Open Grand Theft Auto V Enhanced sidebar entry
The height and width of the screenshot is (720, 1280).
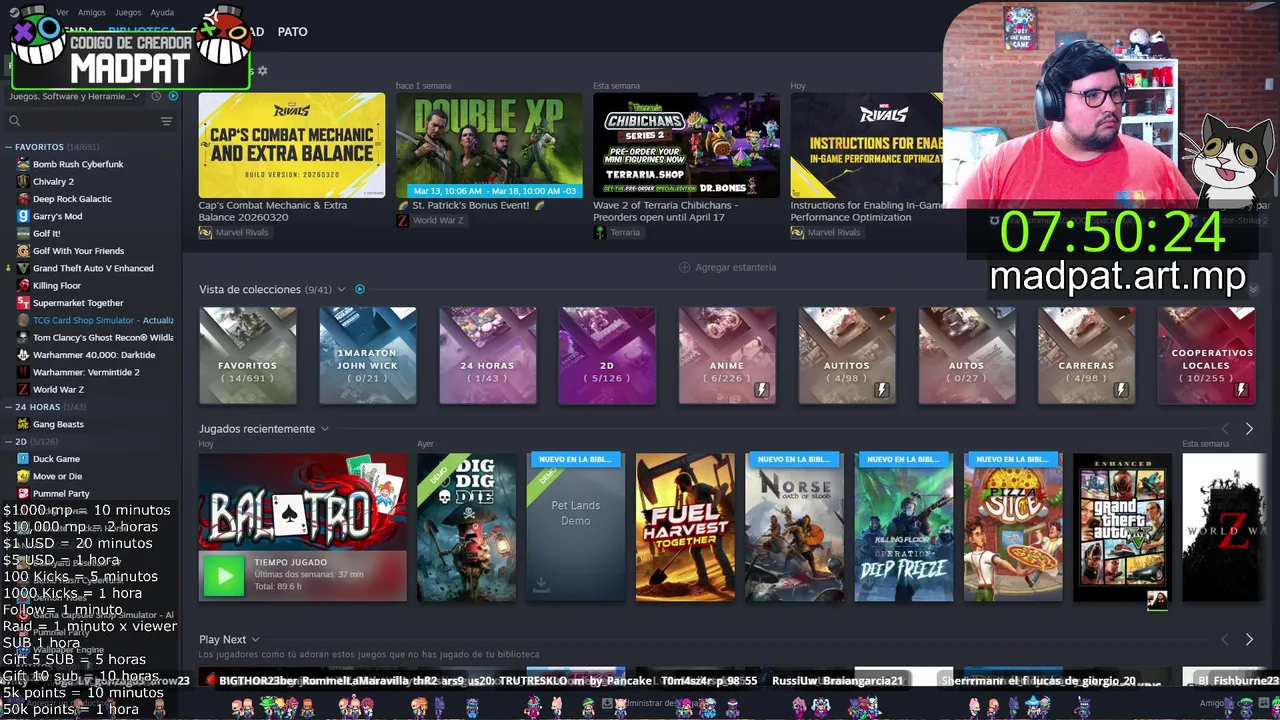(x=93, y=268)
